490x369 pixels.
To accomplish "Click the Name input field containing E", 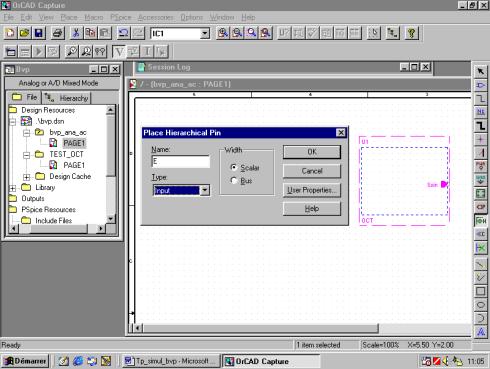I will [x=181, y=161].
